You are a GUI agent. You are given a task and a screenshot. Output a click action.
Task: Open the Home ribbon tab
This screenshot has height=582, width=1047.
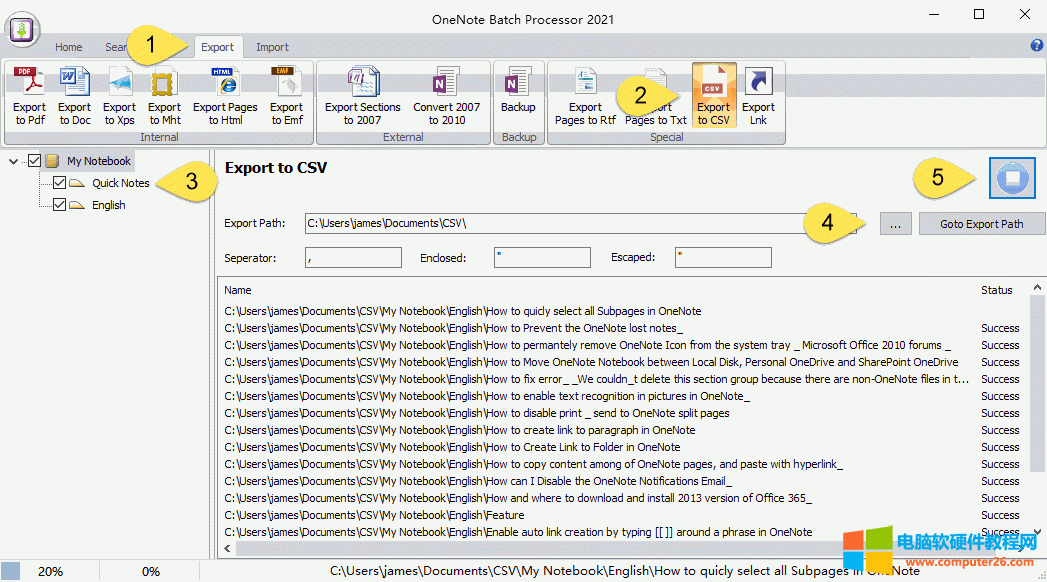click(x=68, y=46)
